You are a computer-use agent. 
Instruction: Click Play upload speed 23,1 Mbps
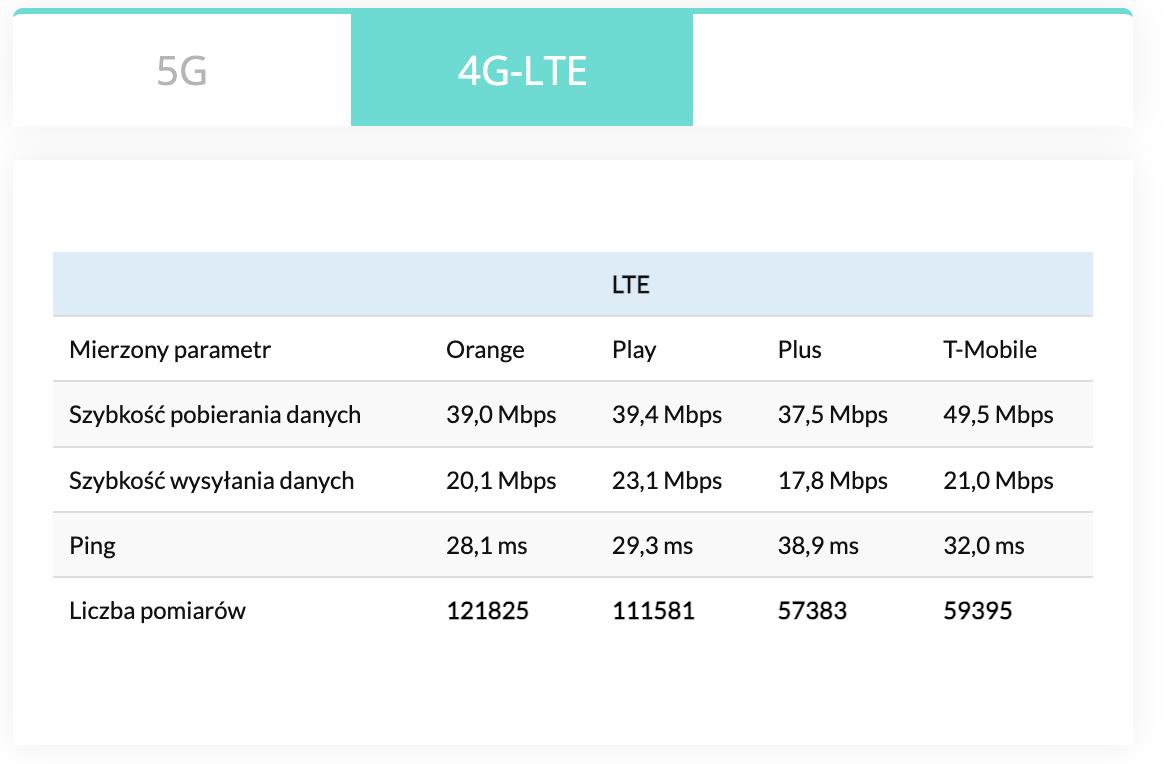tap(667, 480)
